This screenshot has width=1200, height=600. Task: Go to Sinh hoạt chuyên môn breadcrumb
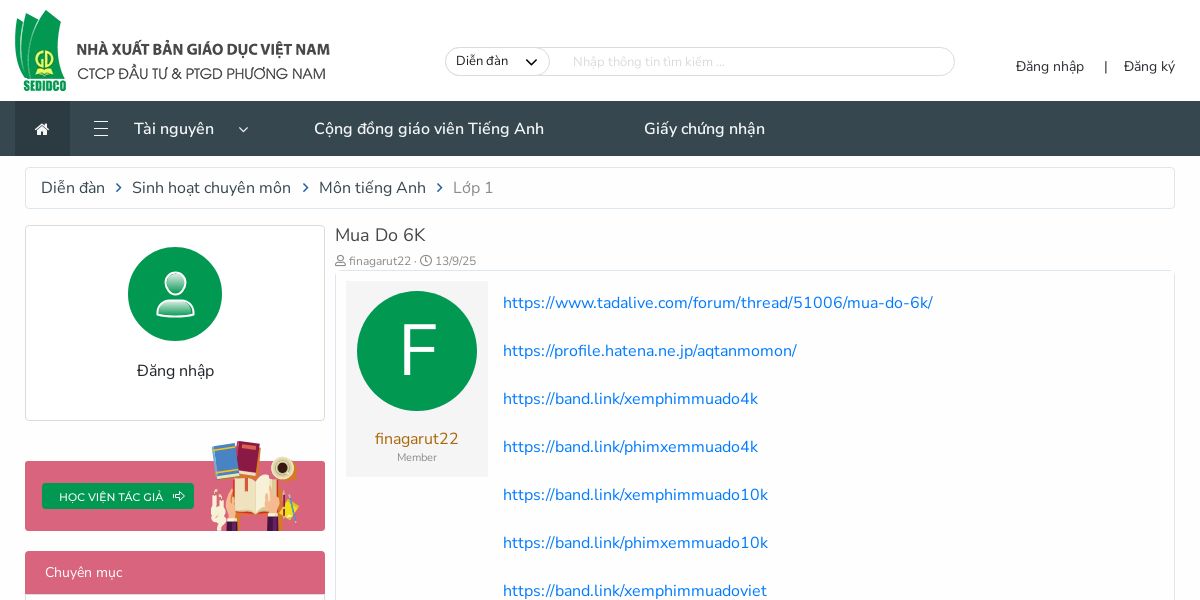(211, 188)
